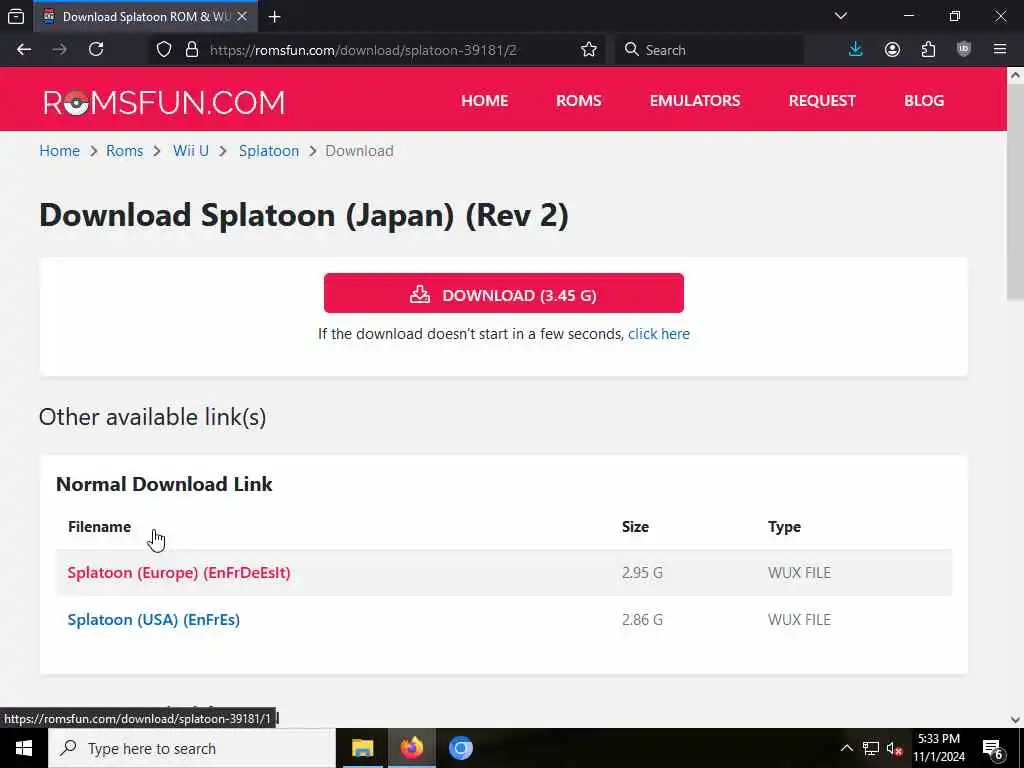Click the 2.95 G size cell
Viewport: 1024px width, 768px height.
(642, 573)
